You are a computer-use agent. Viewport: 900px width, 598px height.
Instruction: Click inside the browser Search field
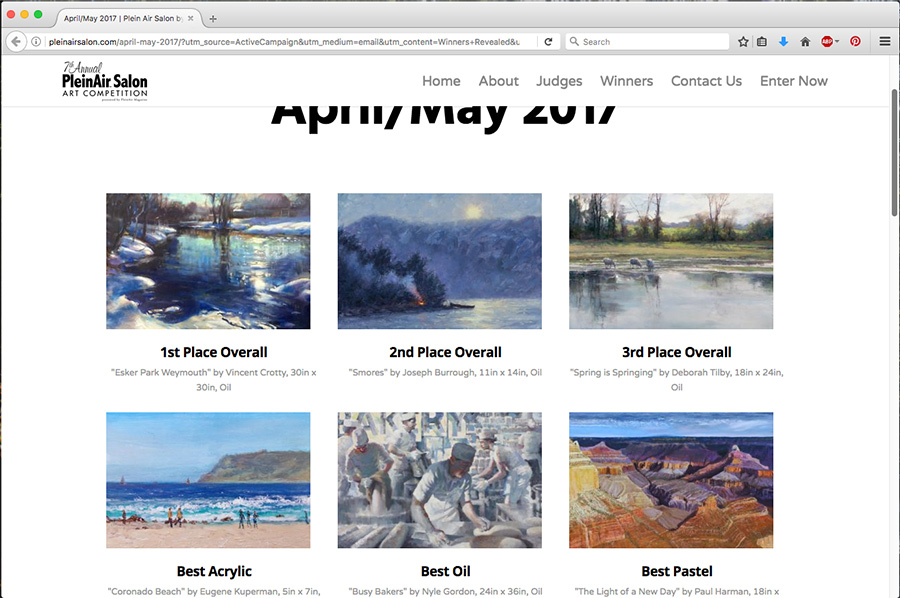coord(647,41)
